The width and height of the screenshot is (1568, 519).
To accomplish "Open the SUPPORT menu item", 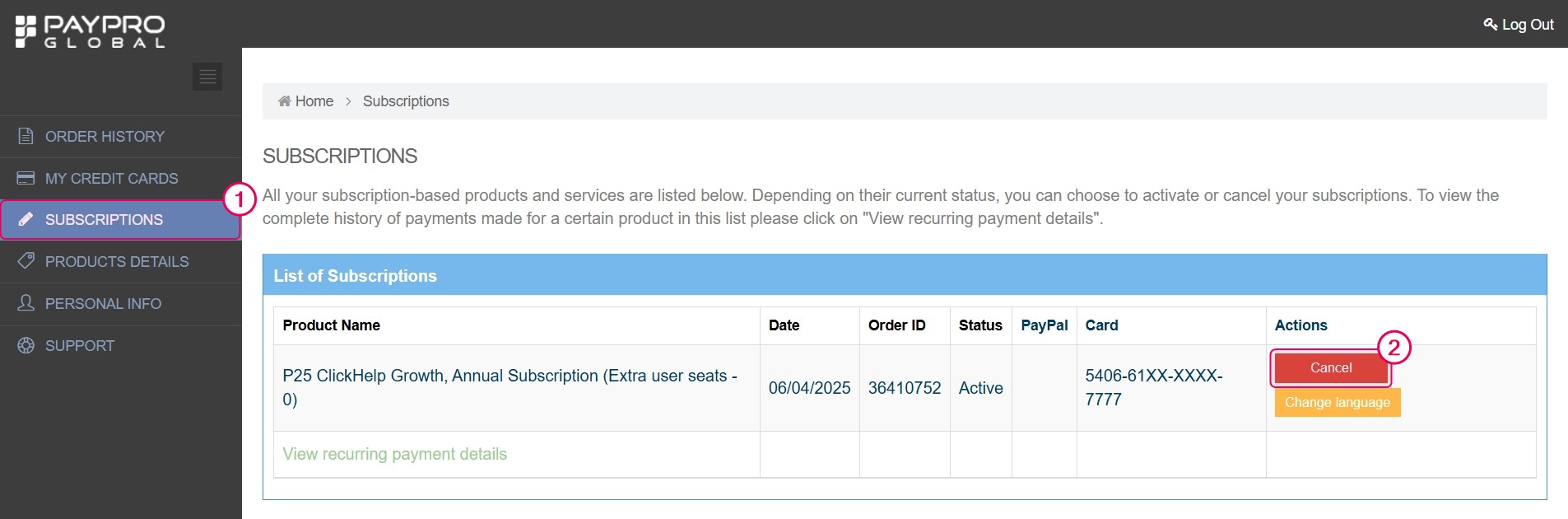I will [121, 346].
